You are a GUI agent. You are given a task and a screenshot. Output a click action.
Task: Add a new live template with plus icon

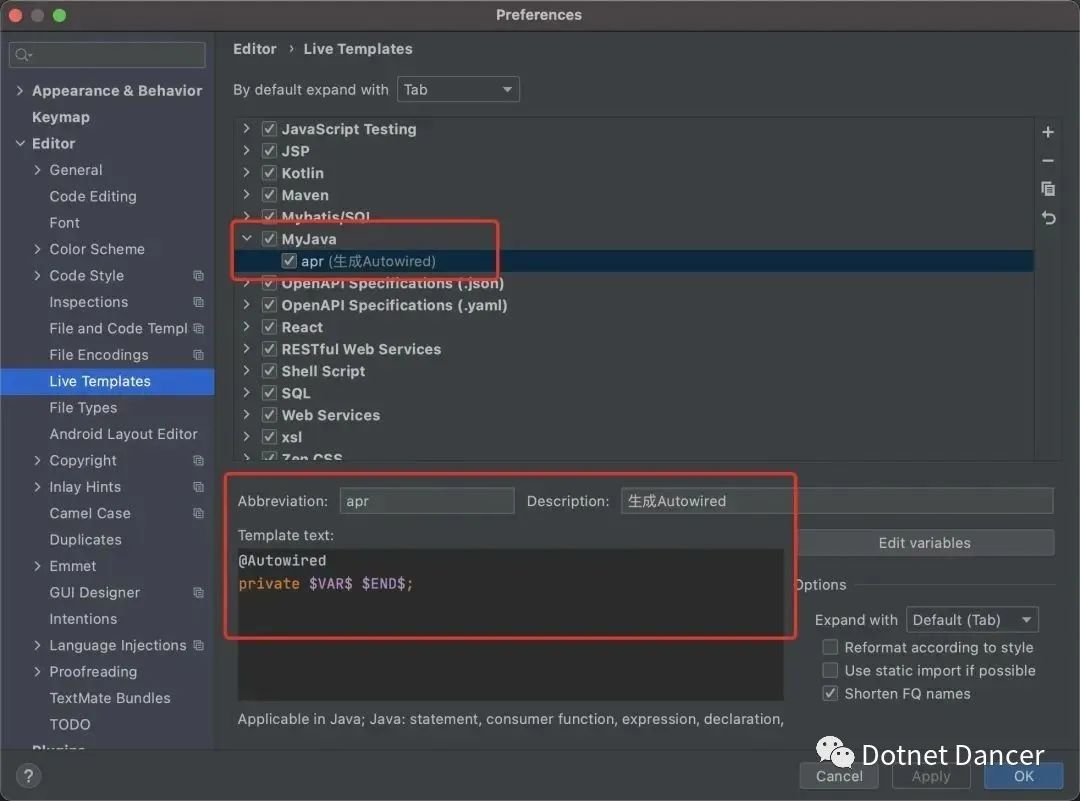[x=1048, y=132]
